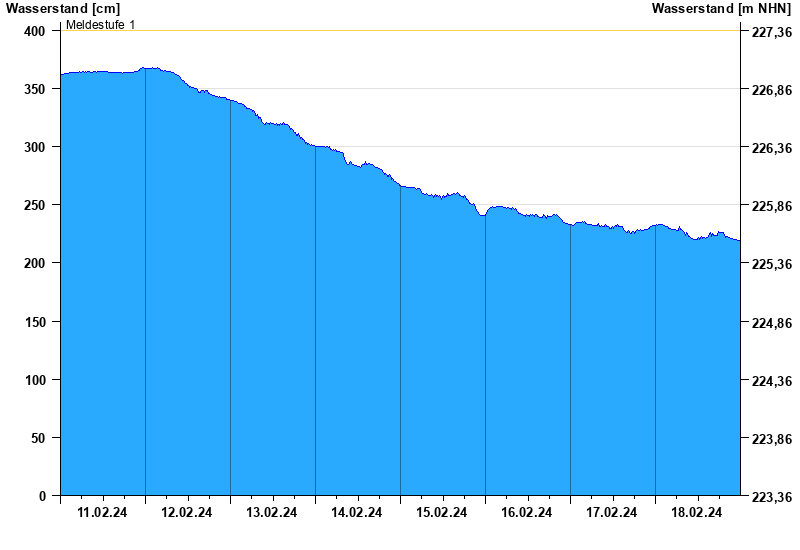Click the 225,86 m NHN value
The width and height of the screenshot is (800, 550).
tap(772, 206)
